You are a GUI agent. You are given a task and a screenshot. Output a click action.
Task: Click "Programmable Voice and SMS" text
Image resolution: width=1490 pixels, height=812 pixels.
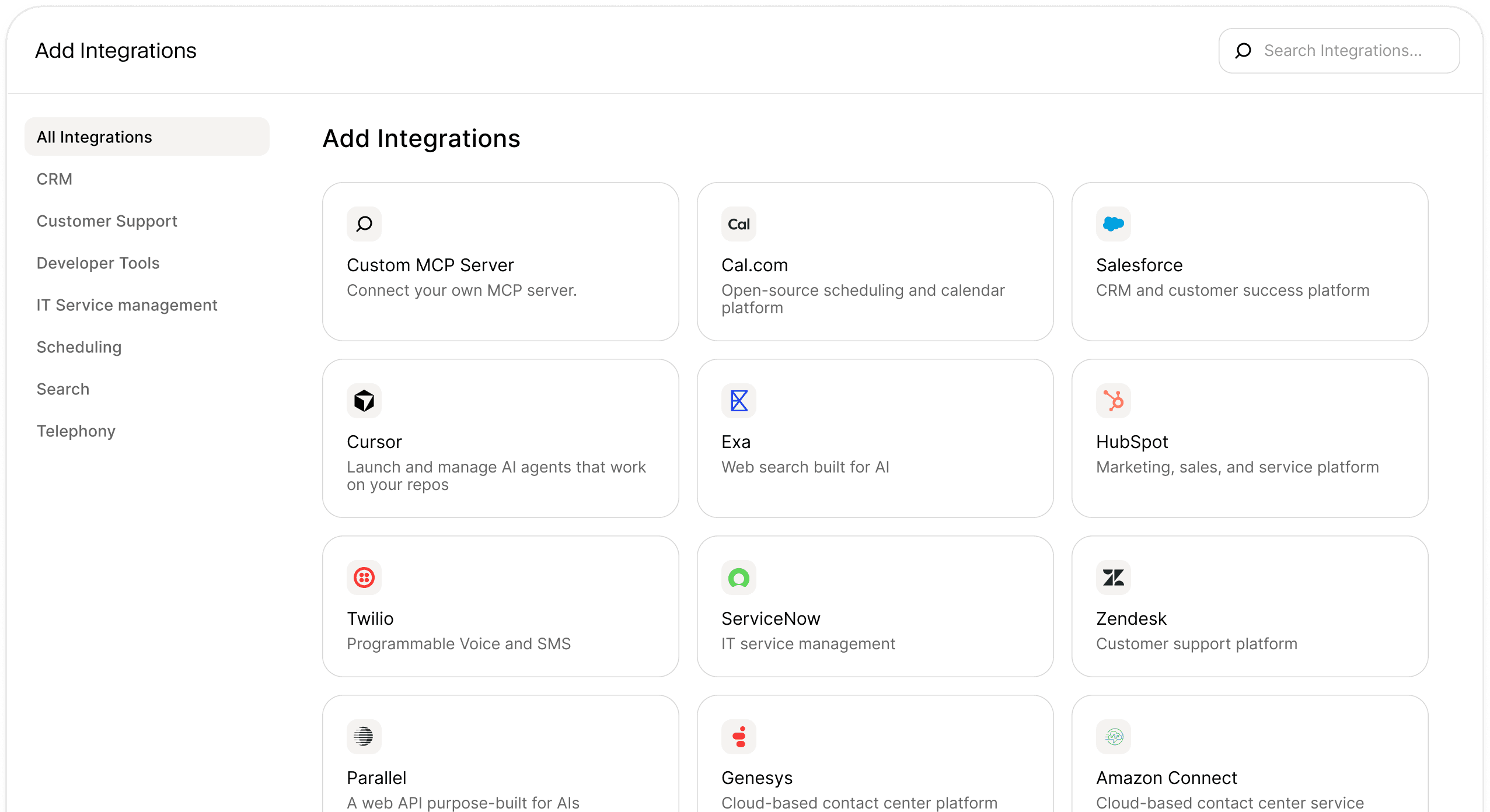[x=459, y=644]
